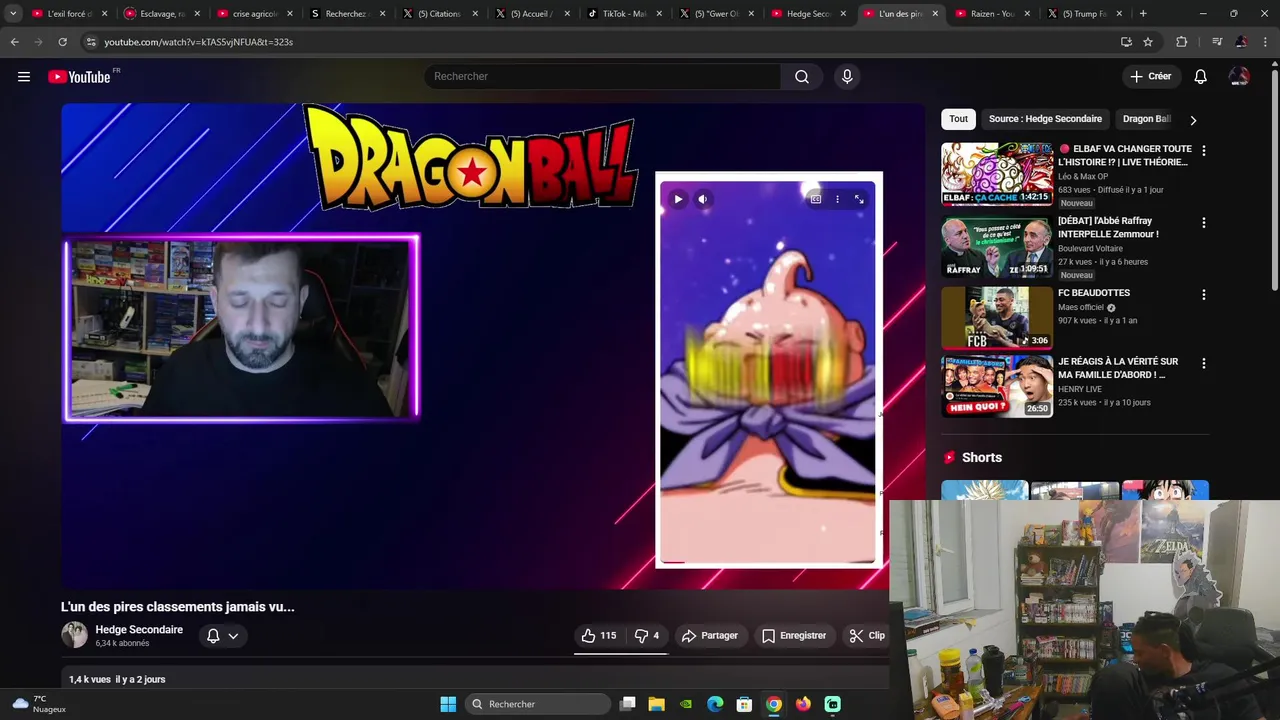View site information icon in address bar

(91, 42)
